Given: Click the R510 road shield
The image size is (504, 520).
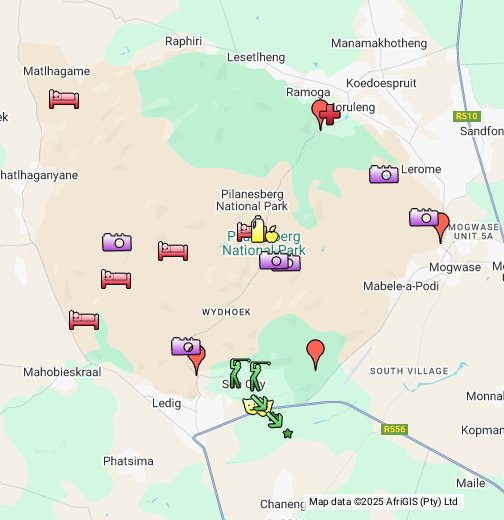Looking at the screenshot, I should pyautogui.click(x=467, y=116).
